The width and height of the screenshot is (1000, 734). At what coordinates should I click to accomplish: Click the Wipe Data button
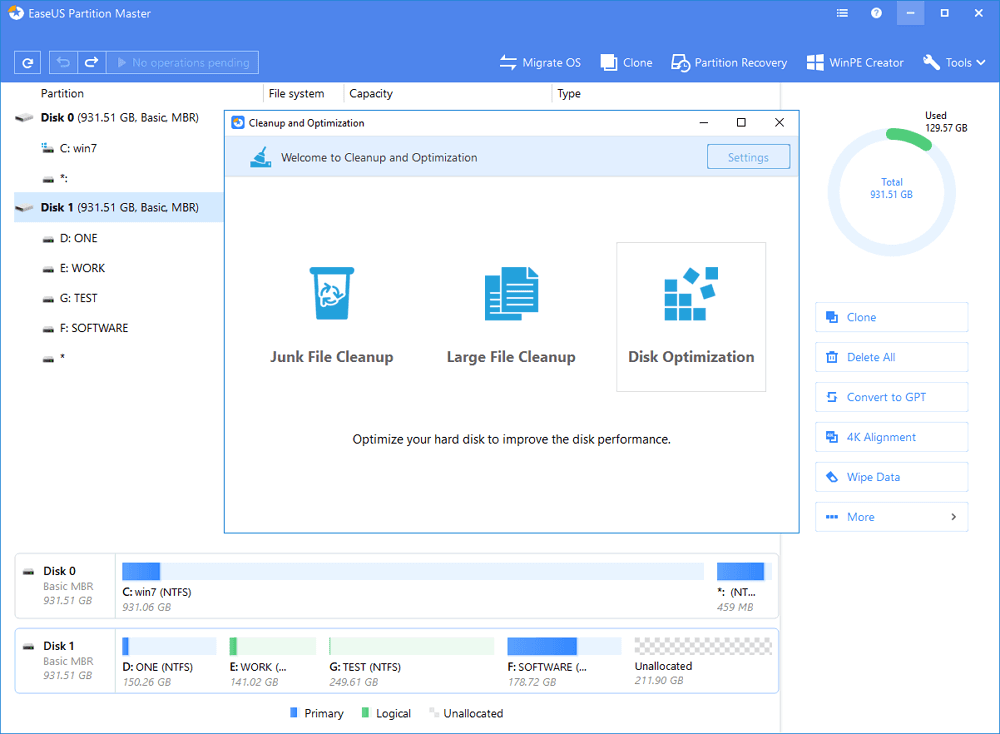point(892,477)
